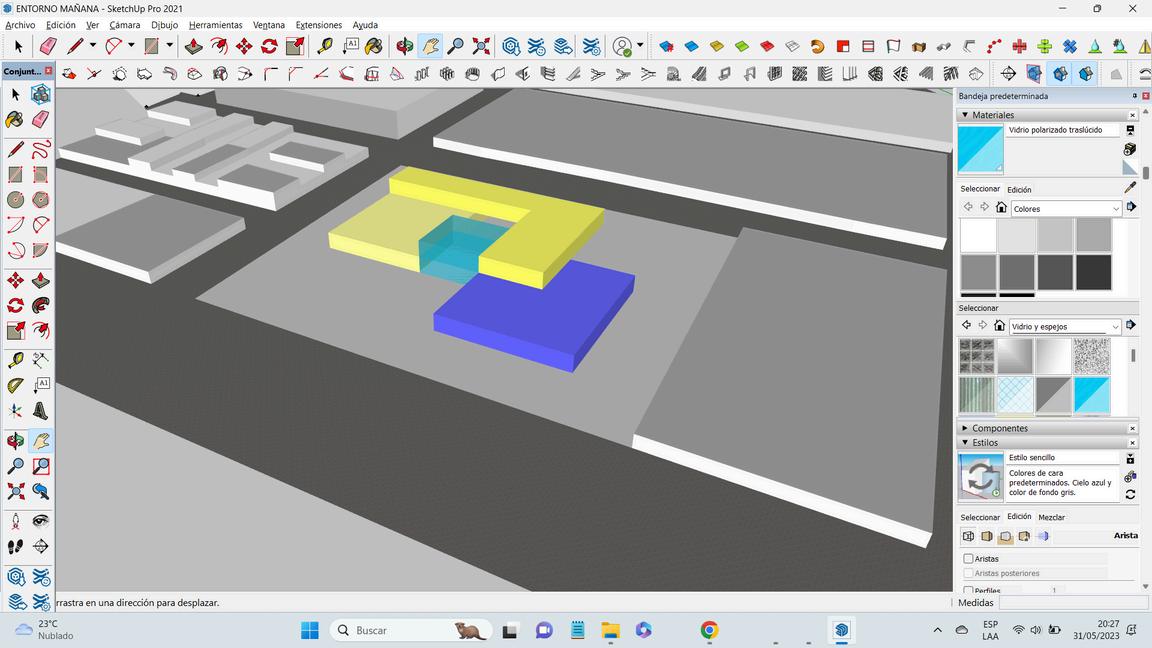This screenshot has width=1152, height=648.
Task: Activate the Push/Pull tool in top toolbar
Action: 194,47
